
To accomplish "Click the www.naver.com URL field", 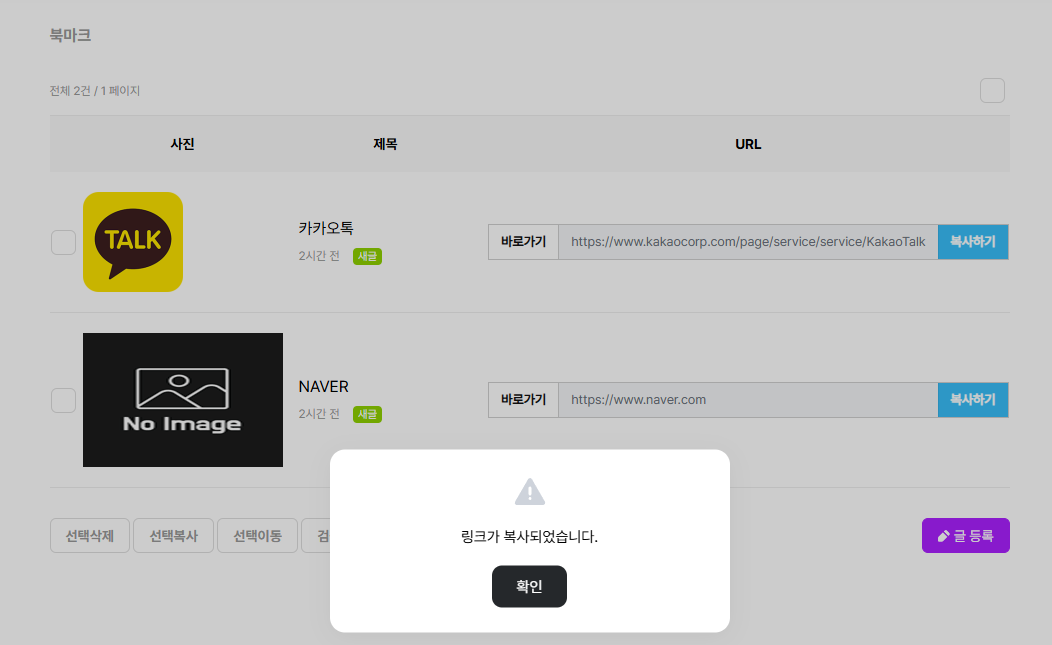I will pyautogui.click(x=747, y=400).
